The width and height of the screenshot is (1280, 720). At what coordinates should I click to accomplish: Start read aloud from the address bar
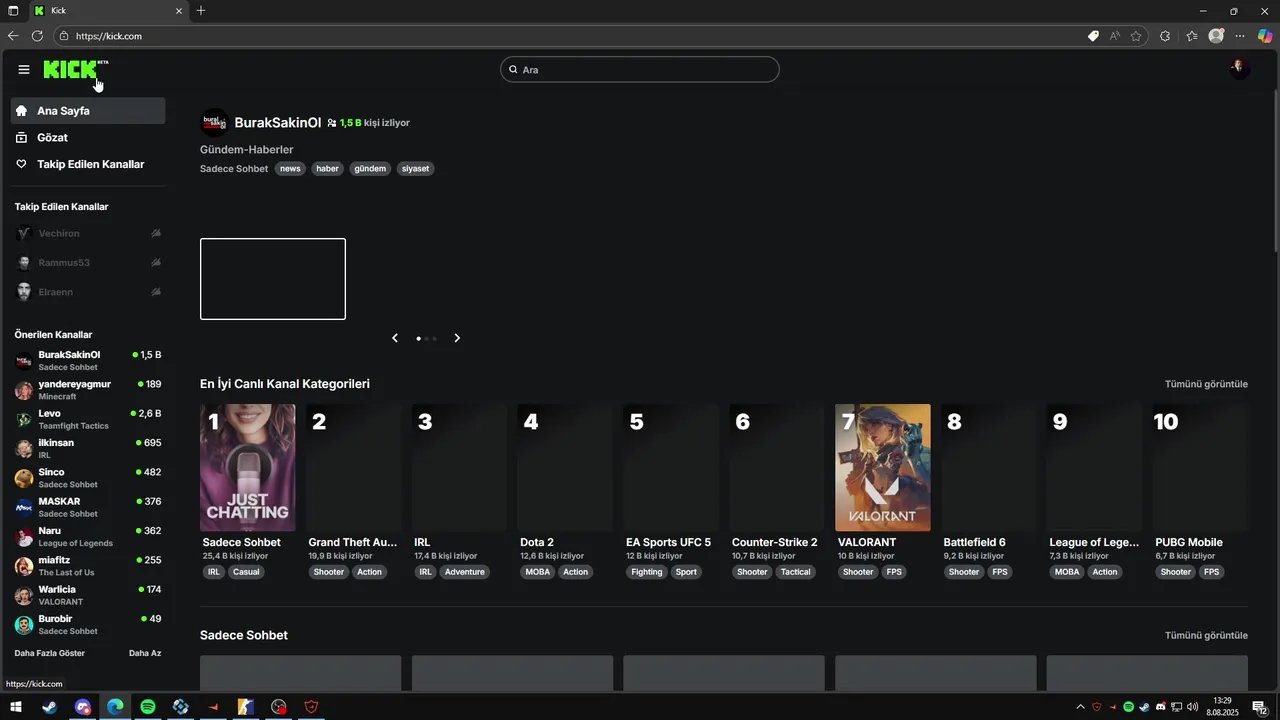click(x=1115, y=36)
